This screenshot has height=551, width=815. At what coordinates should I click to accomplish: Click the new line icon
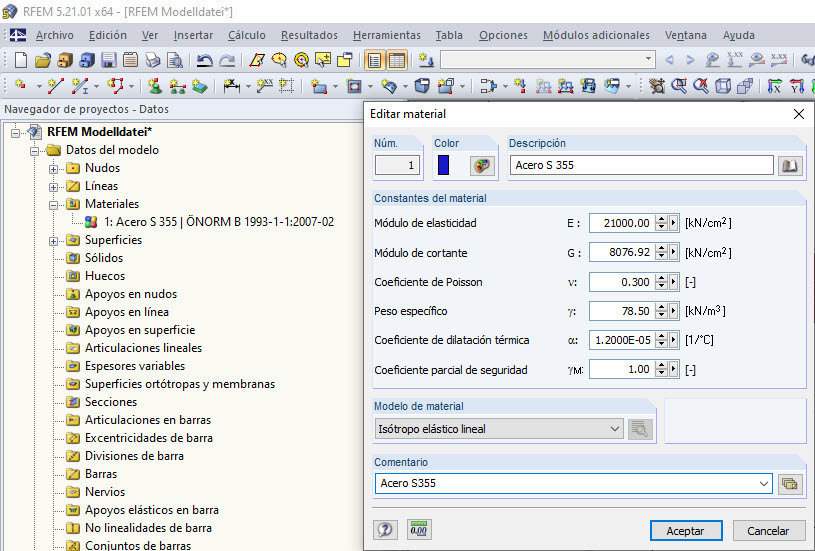point(56,85)
